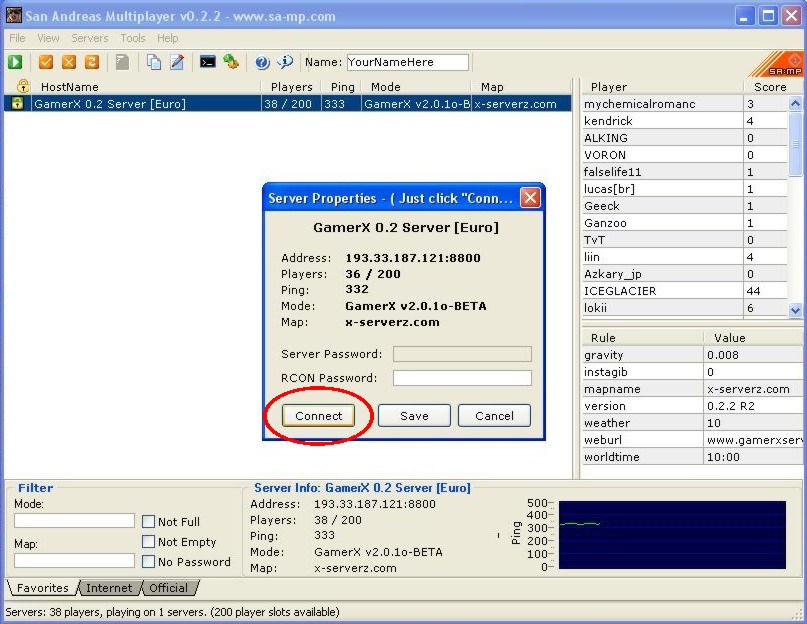Click the copy server info toolbar icon

[x=154, y=62]
